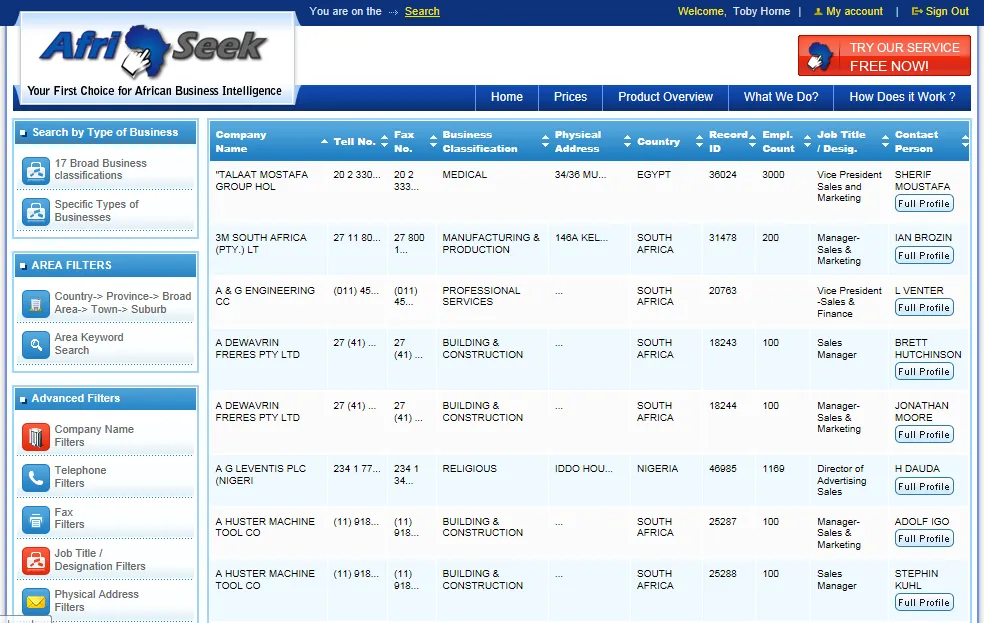
Task: Open 17 Broad Business classifications icon
Action: tap(36, 170)
